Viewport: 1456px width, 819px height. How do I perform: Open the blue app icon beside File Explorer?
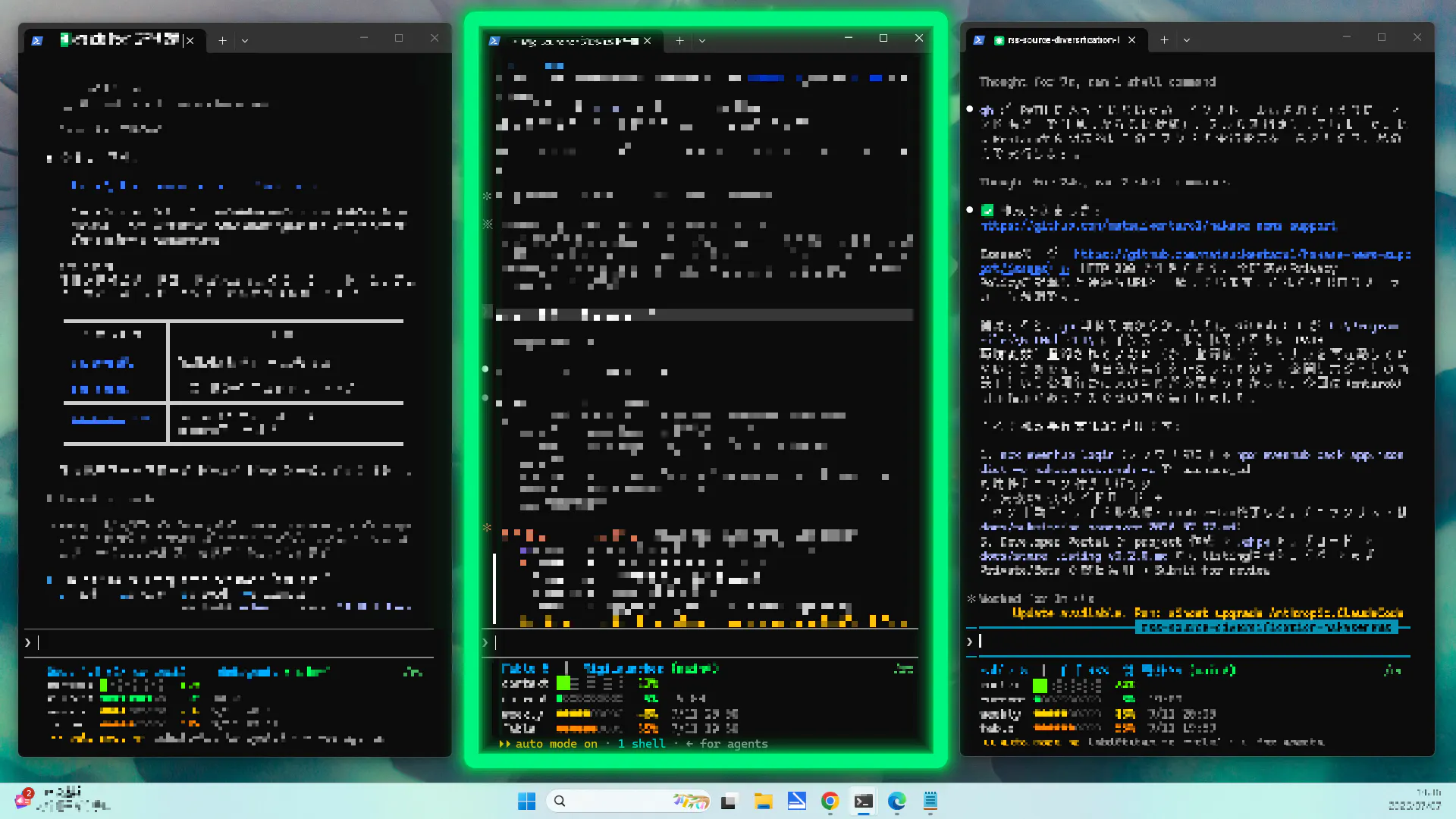[x=796, y=801]
